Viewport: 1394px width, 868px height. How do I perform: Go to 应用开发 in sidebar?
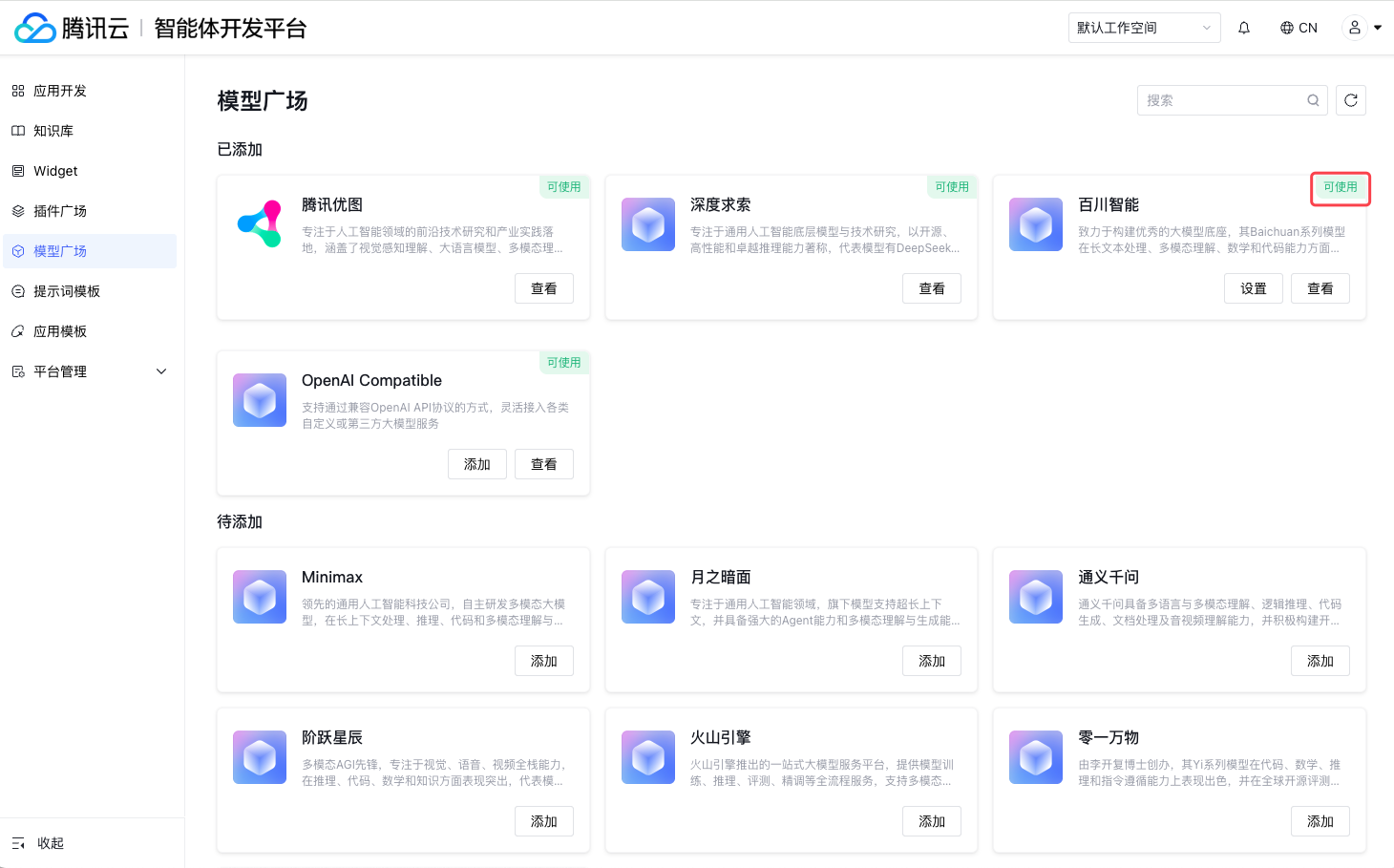90,91
